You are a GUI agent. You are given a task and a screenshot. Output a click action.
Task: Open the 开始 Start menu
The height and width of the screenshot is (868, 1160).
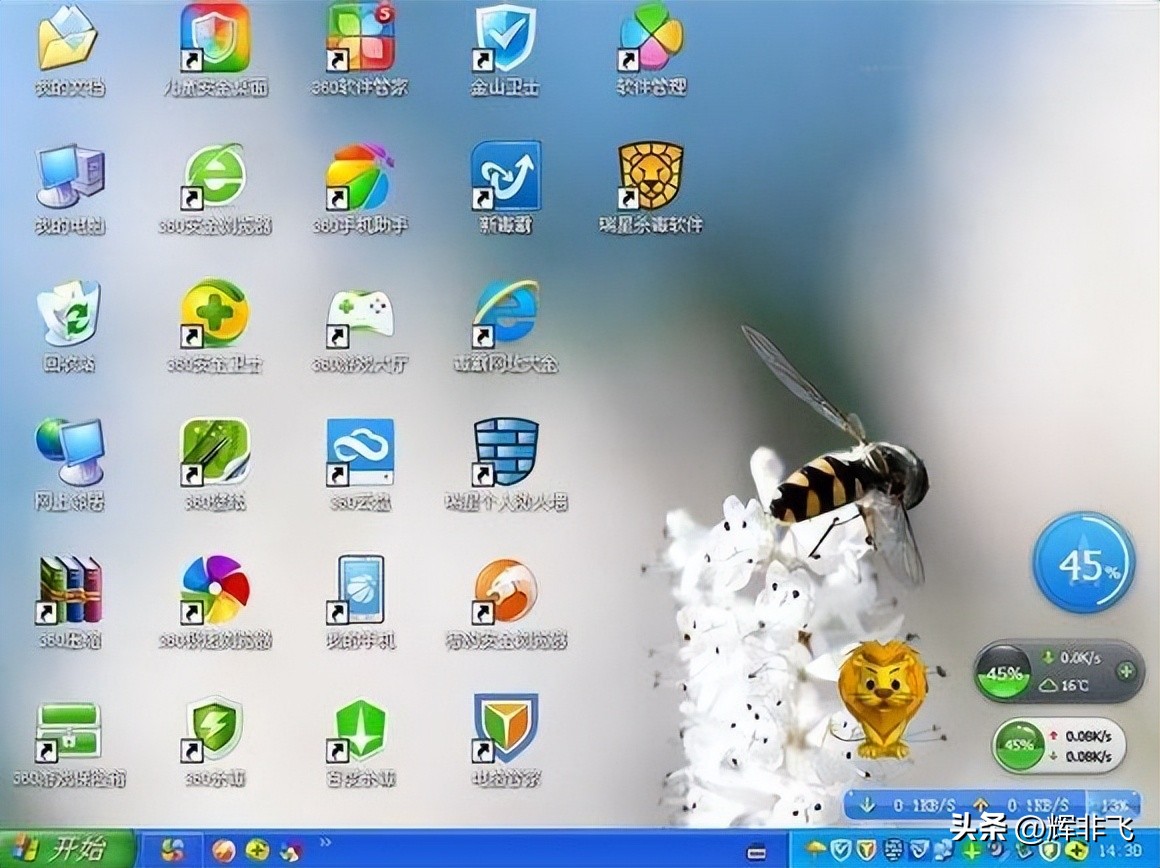67,848
